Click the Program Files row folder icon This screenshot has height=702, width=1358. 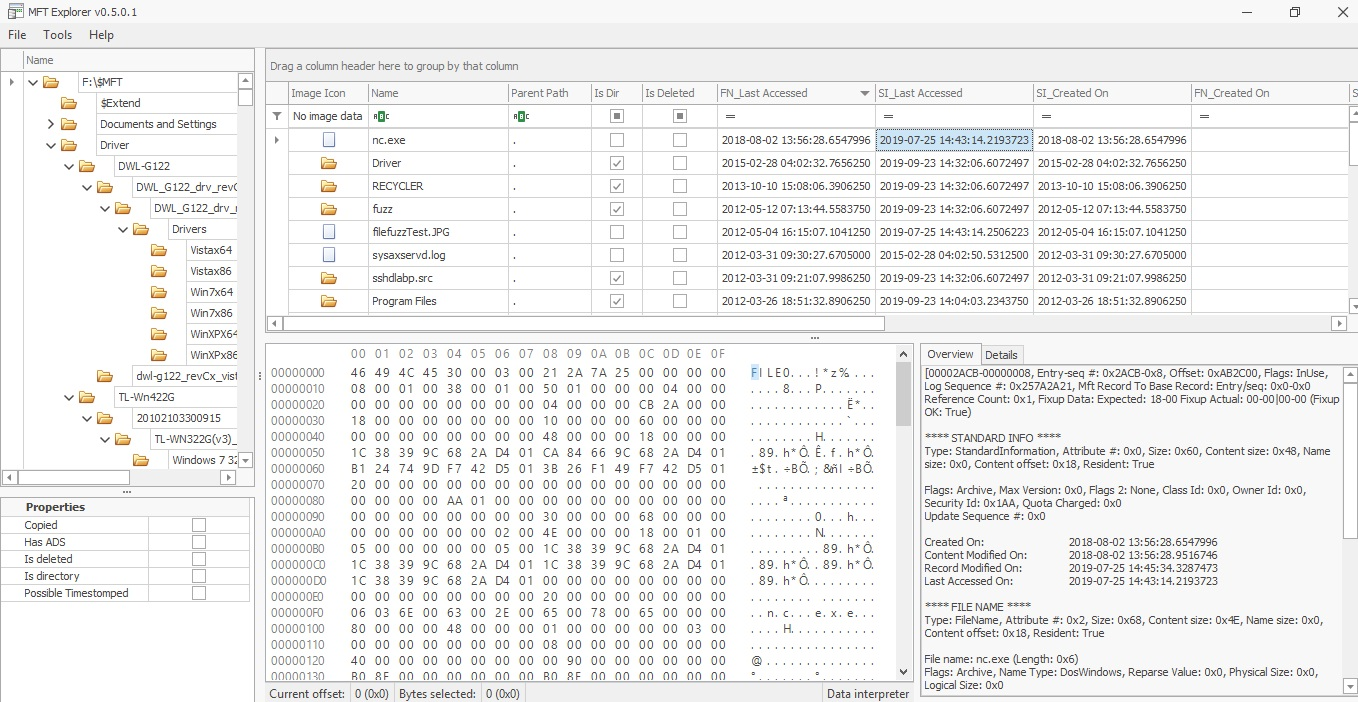pyautogui.click(x=329, y=301)
